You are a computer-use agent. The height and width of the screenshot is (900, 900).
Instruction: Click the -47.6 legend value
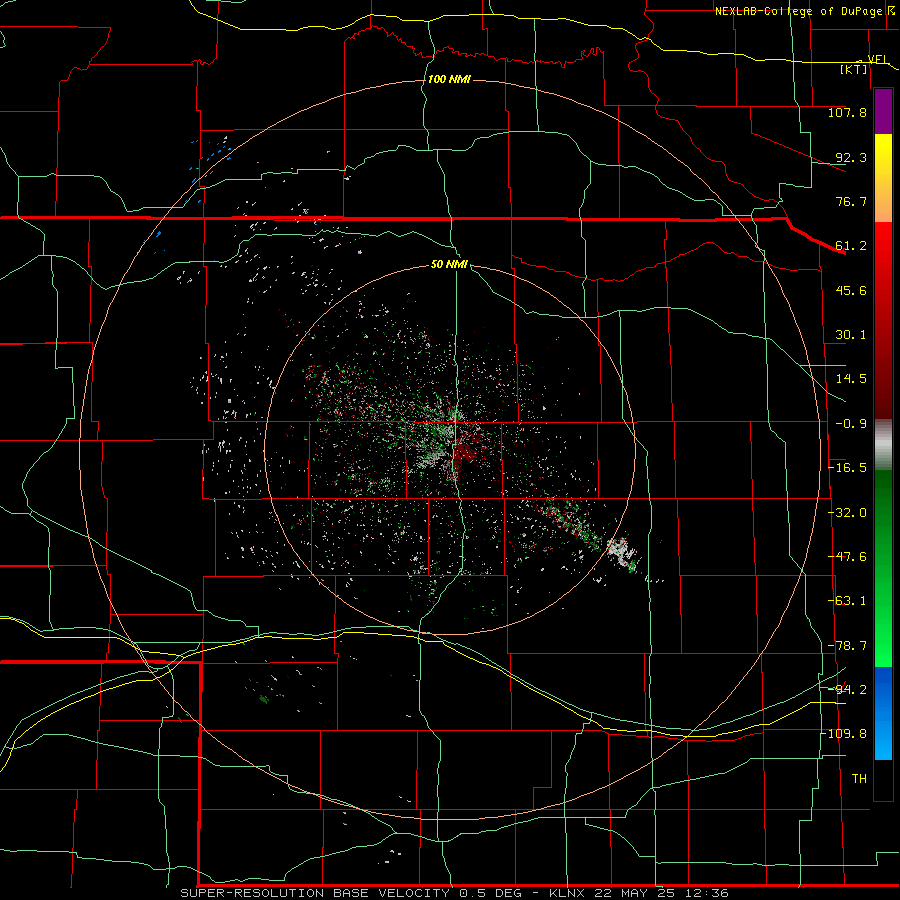[x=847, y=557]
